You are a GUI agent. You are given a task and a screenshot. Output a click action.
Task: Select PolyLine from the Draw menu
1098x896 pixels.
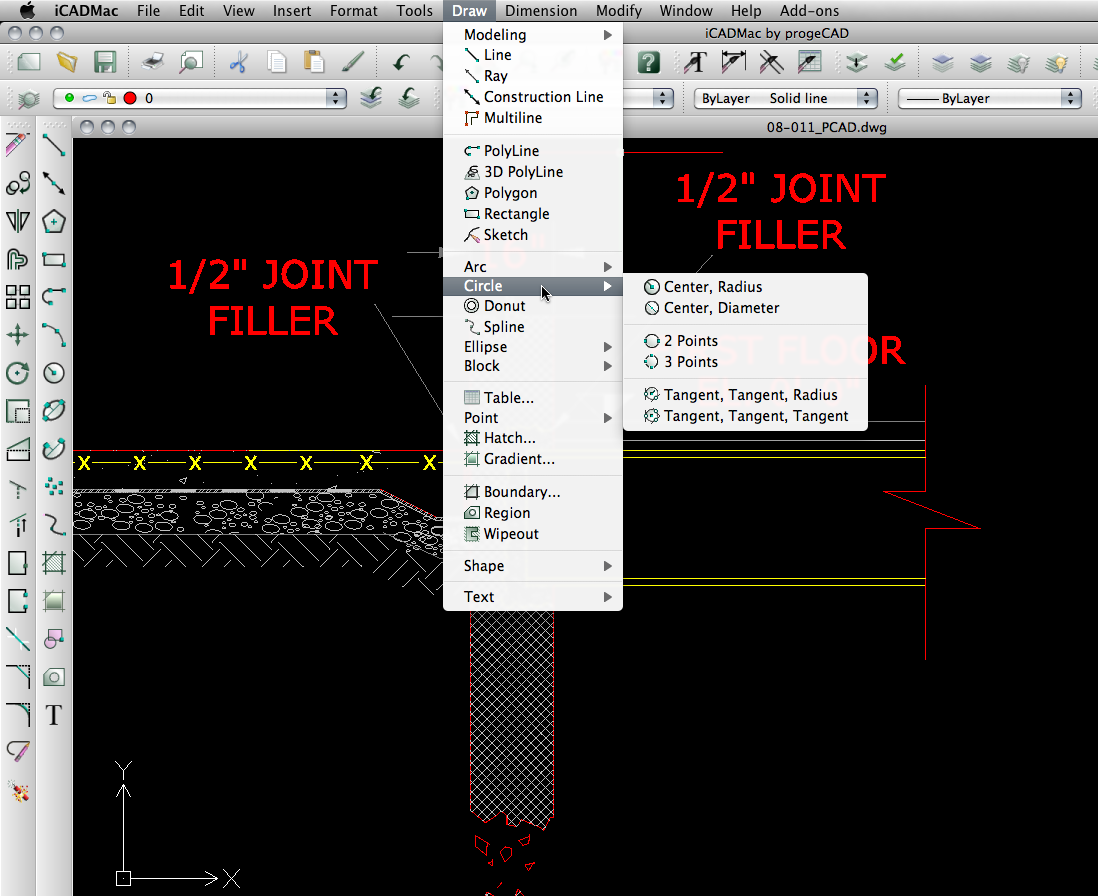[x=533, y=150]
